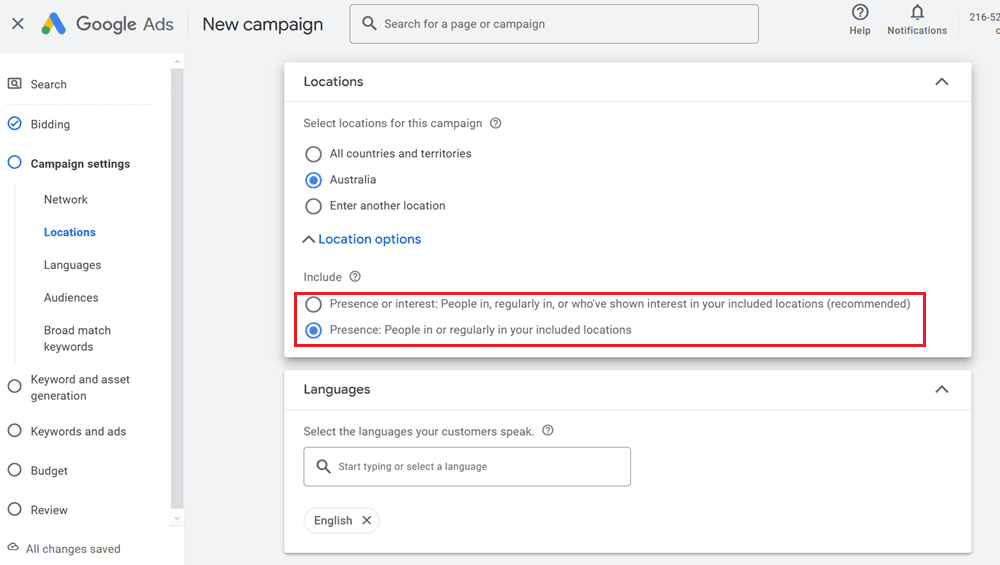This screenshot has height=565, width=1000.
Task: Collapse the Locations section chevron
Action: pyautogui.click(x=941, y=82)
